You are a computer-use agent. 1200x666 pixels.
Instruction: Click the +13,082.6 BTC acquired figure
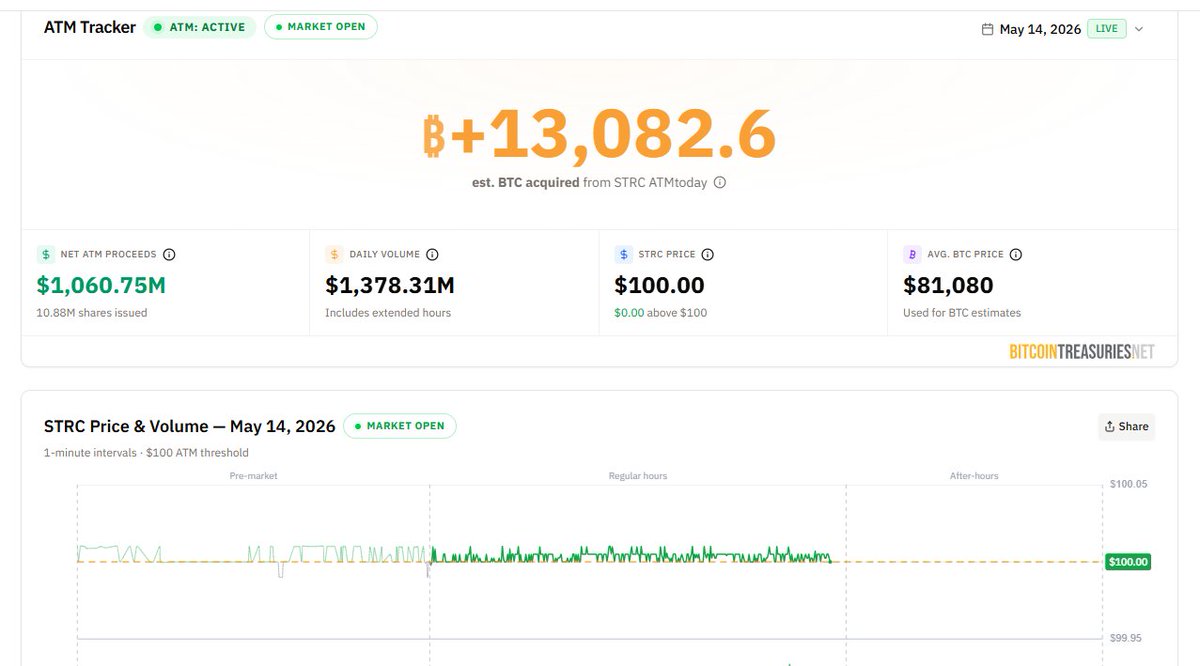click(612, 135)
